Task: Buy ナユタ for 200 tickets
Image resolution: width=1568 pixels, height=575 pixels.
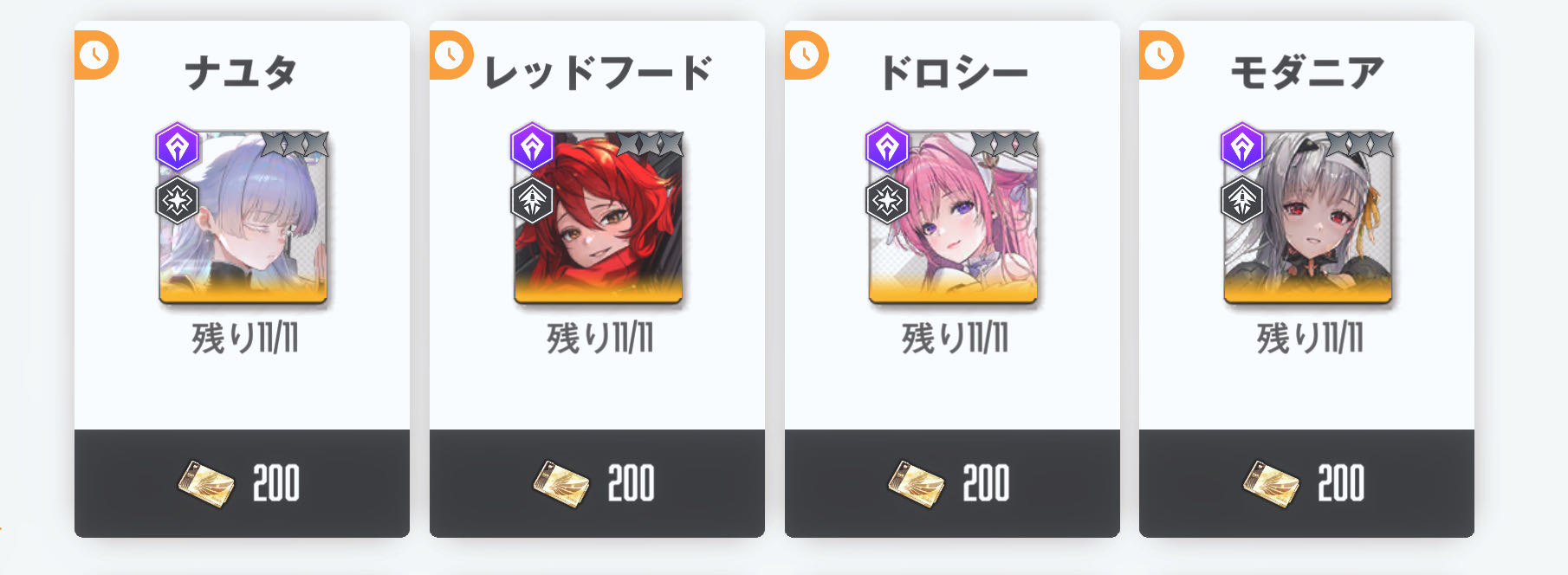Action: point(242,483)
